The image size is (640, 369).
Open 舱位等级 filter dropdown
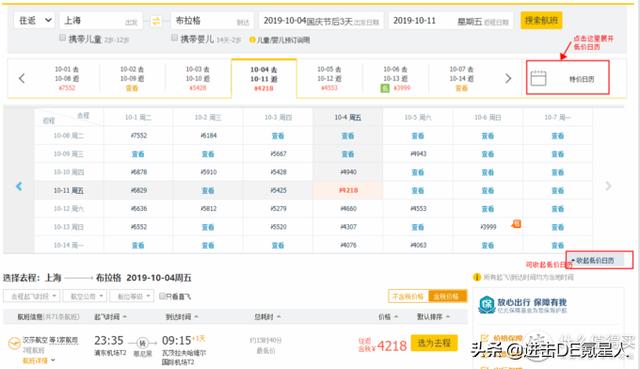coord(132,296)
